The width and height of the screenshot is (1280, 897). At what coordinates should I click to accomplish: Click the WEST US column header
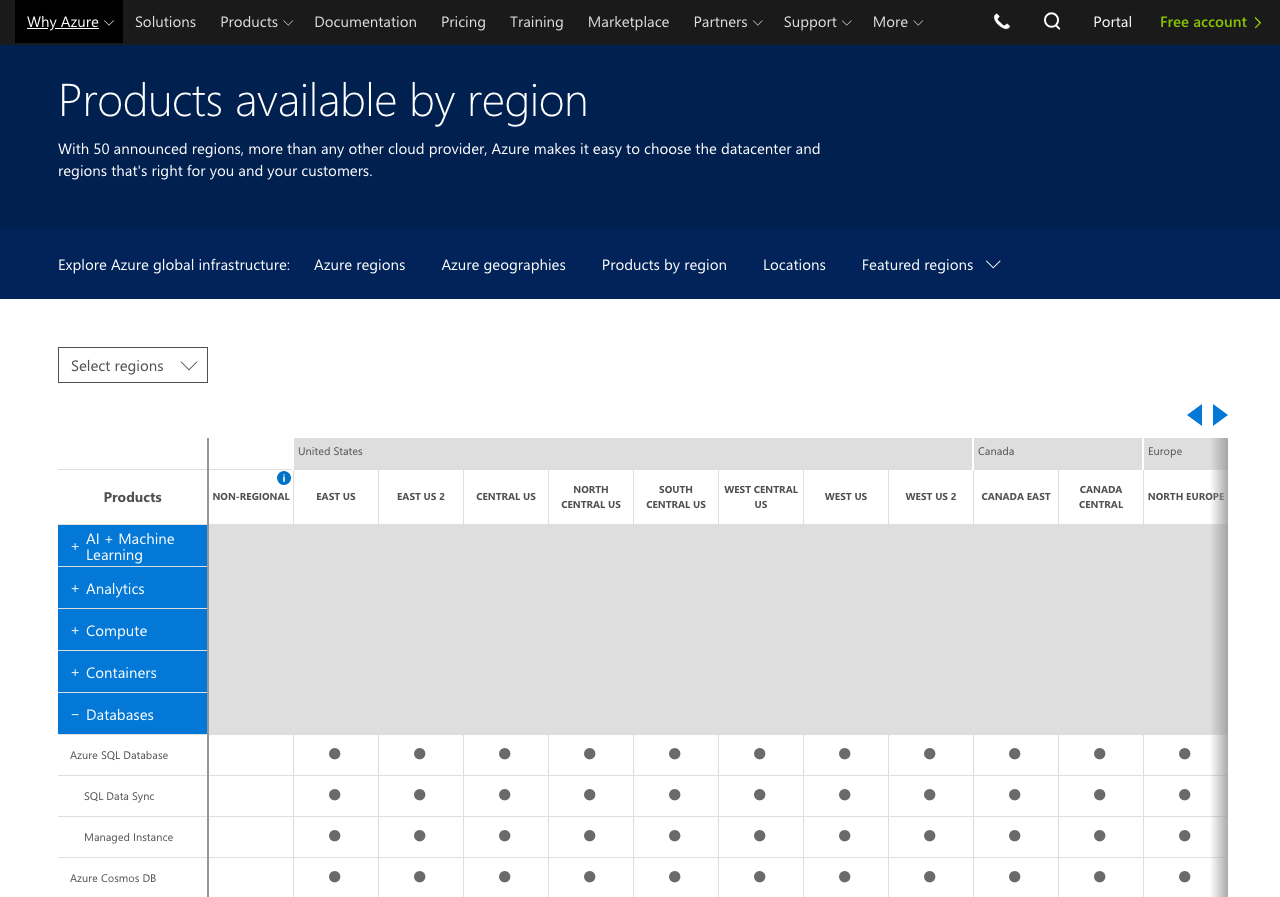tap(846, 497)
